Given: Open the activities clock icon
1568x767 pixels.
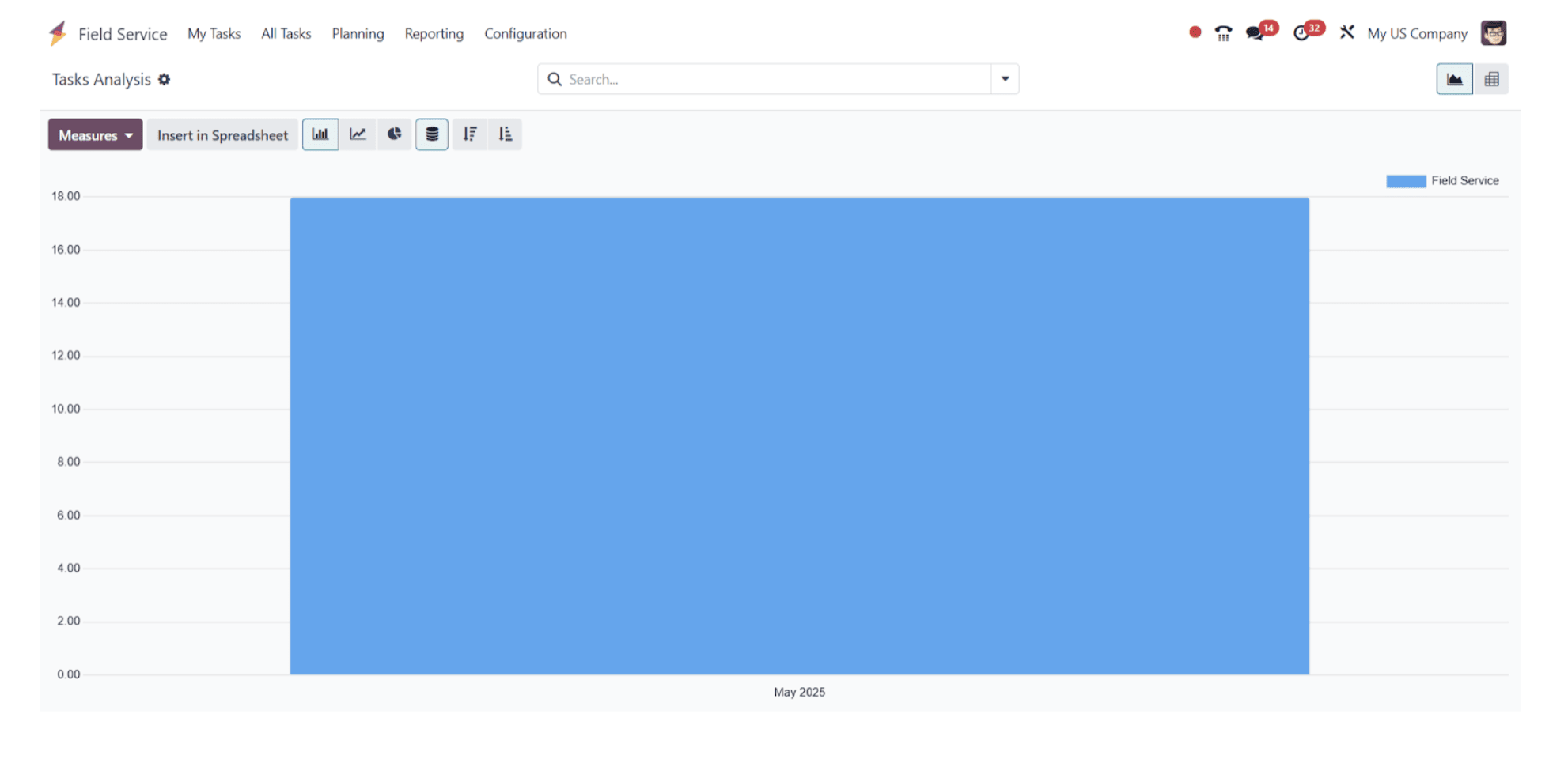Looking at the screenshot, I should [x=1301, y=33].
